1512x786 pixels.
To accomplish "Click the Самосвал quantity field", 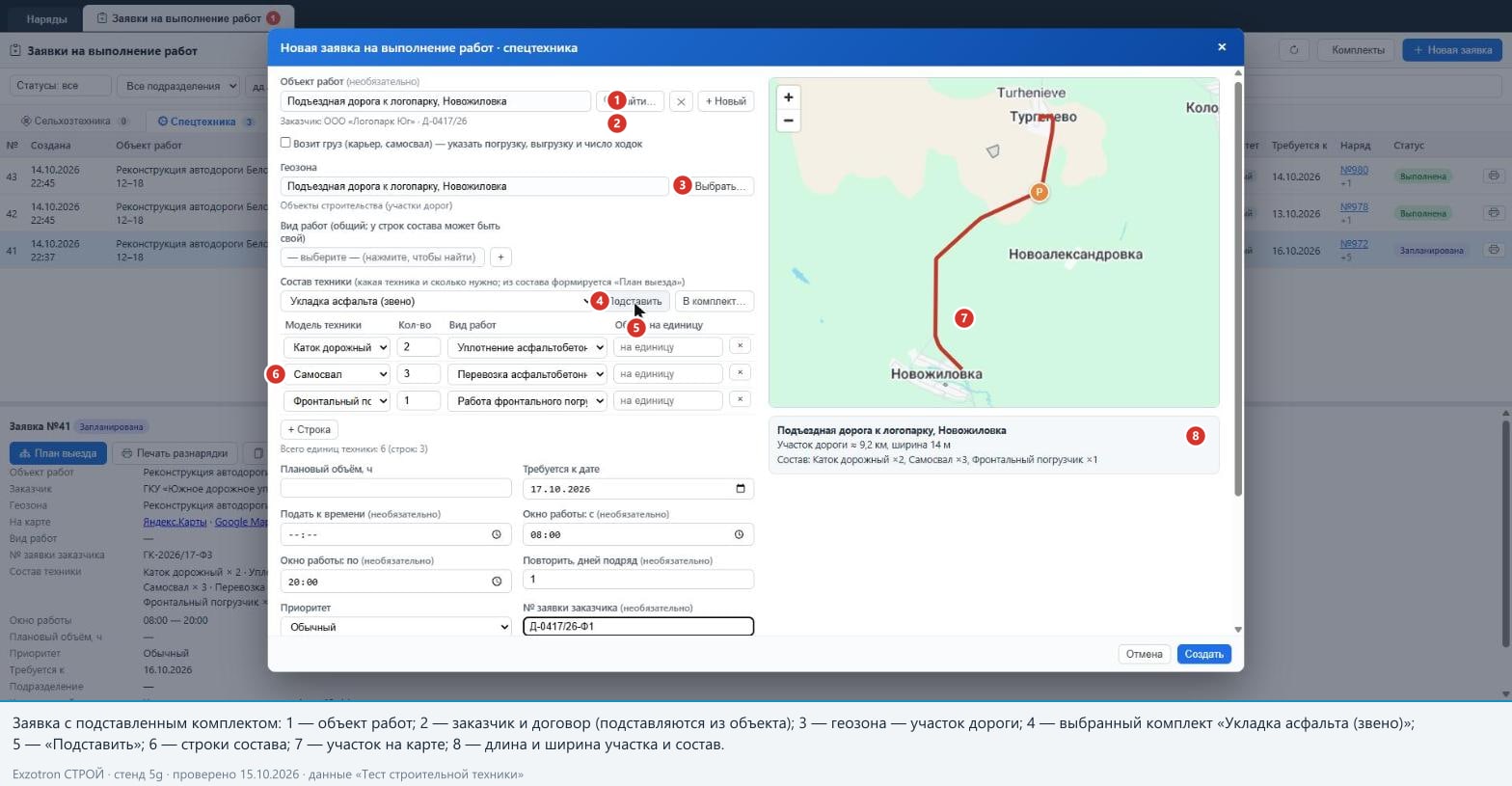I will [x=418, y=373].
